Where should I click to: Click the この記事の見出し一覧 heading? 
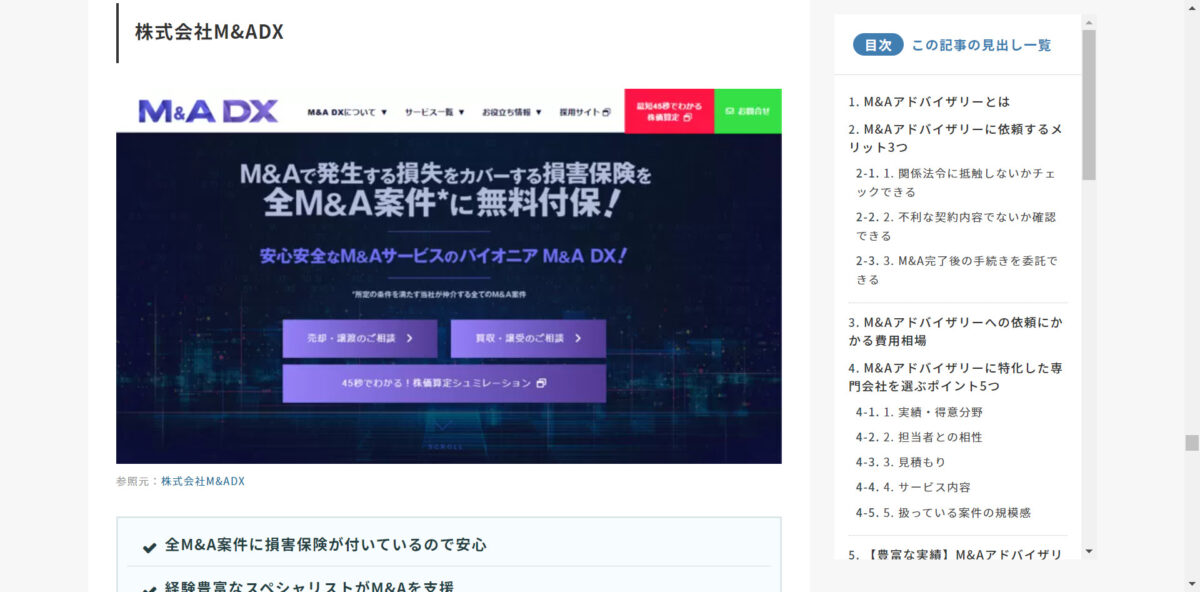pyautogui.click(x=981, y=45)
